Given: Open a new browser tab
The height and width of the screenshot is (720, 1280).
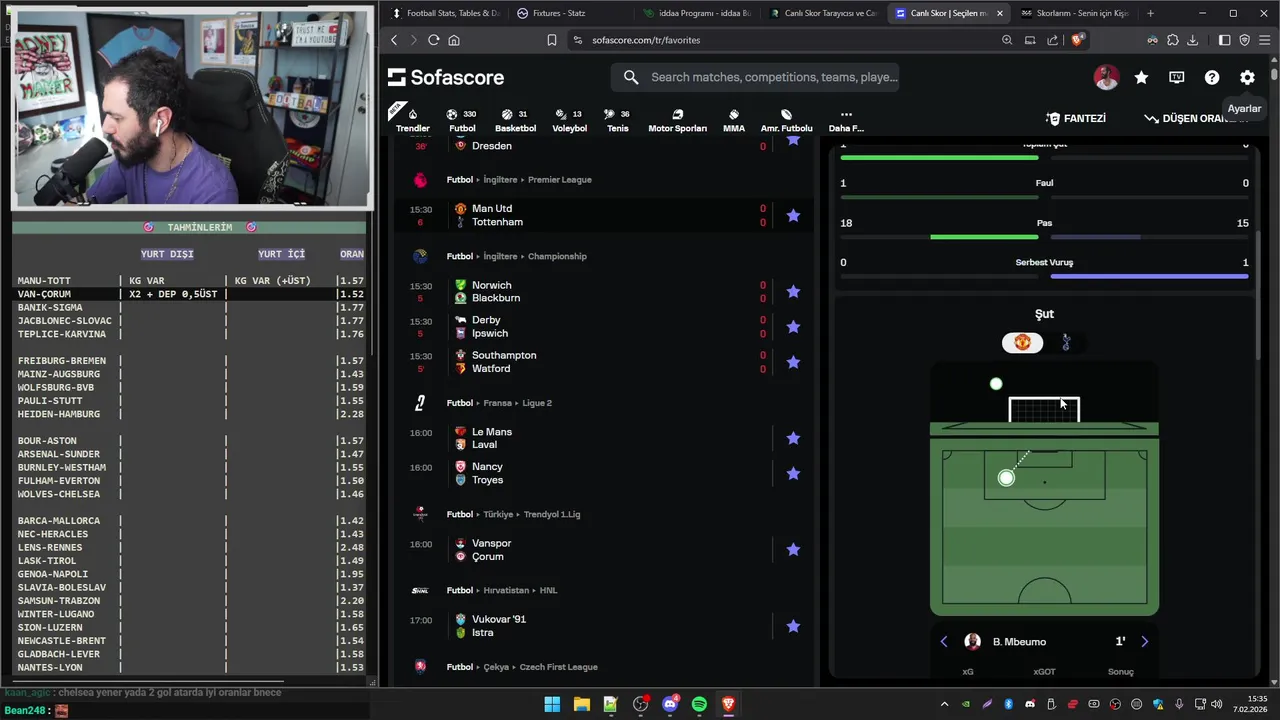Looking at the screenshot, I should coord(1150,13).
